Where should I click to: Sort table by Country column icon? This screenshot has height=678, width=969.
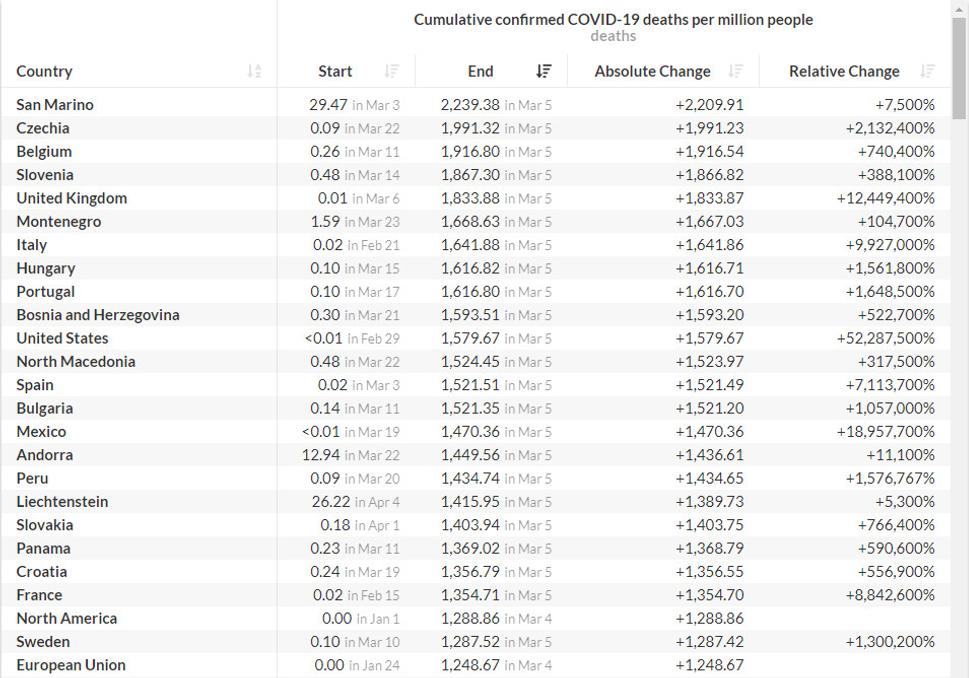coord(254,71)
